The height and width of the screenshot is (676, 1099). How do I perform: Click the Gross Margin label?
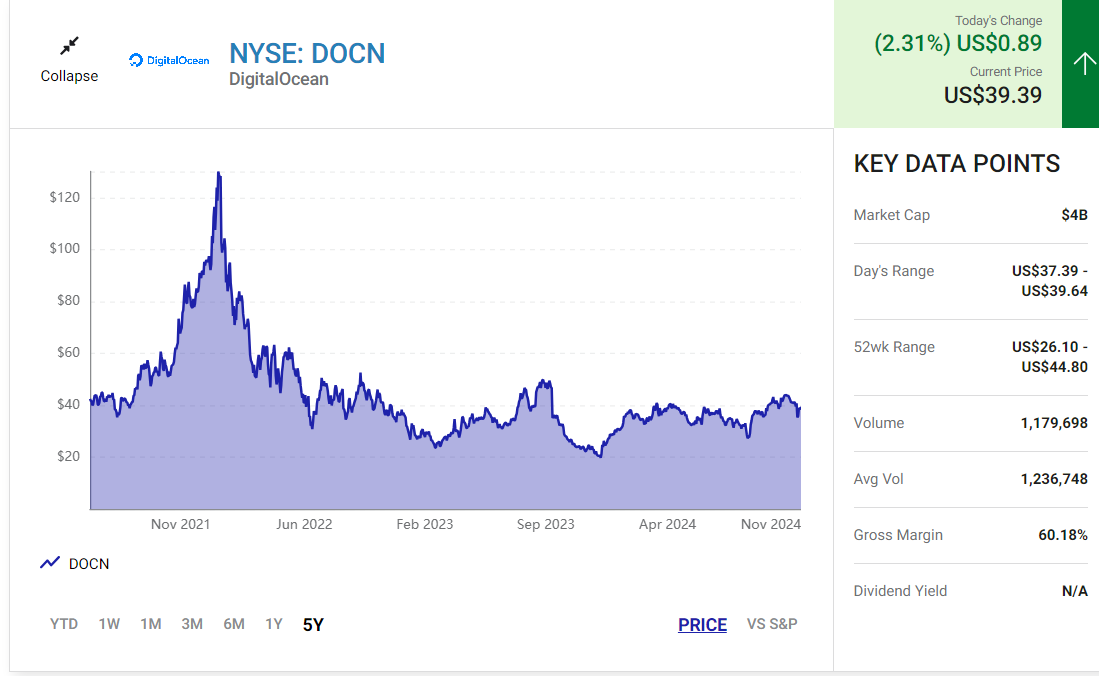(x=898, y=535)
